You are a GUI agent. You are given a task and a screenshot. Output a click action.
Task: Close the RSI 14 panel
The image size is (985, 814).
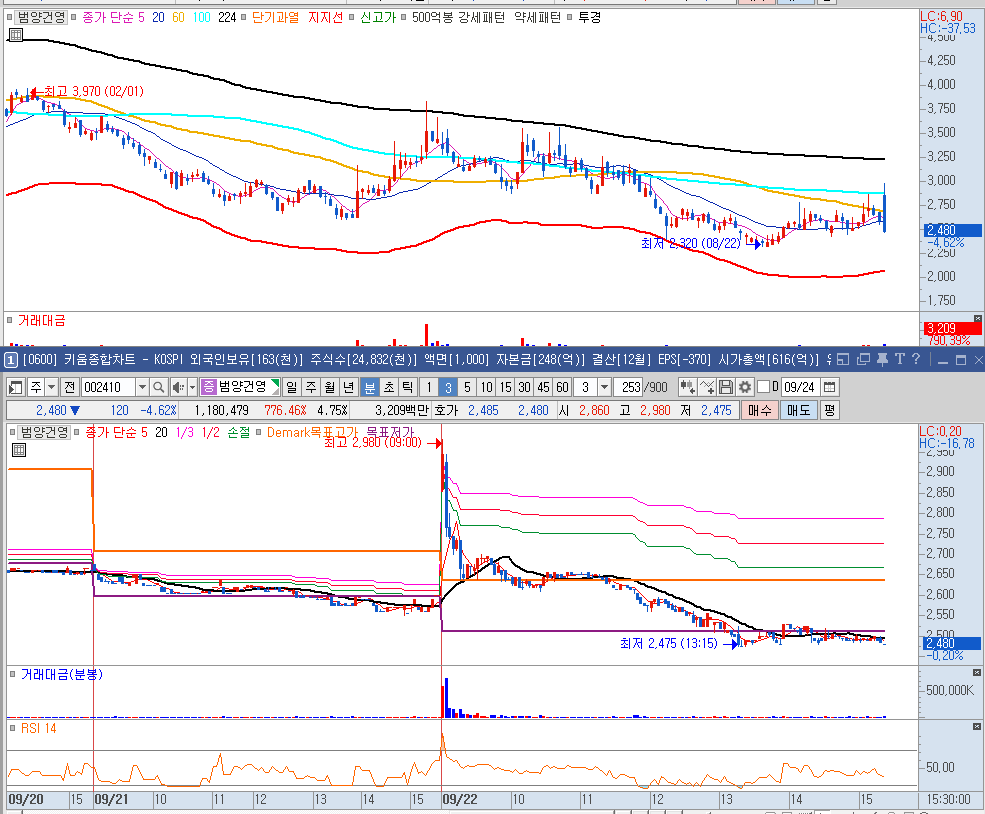pyautogui.click(x=977, y=726)
